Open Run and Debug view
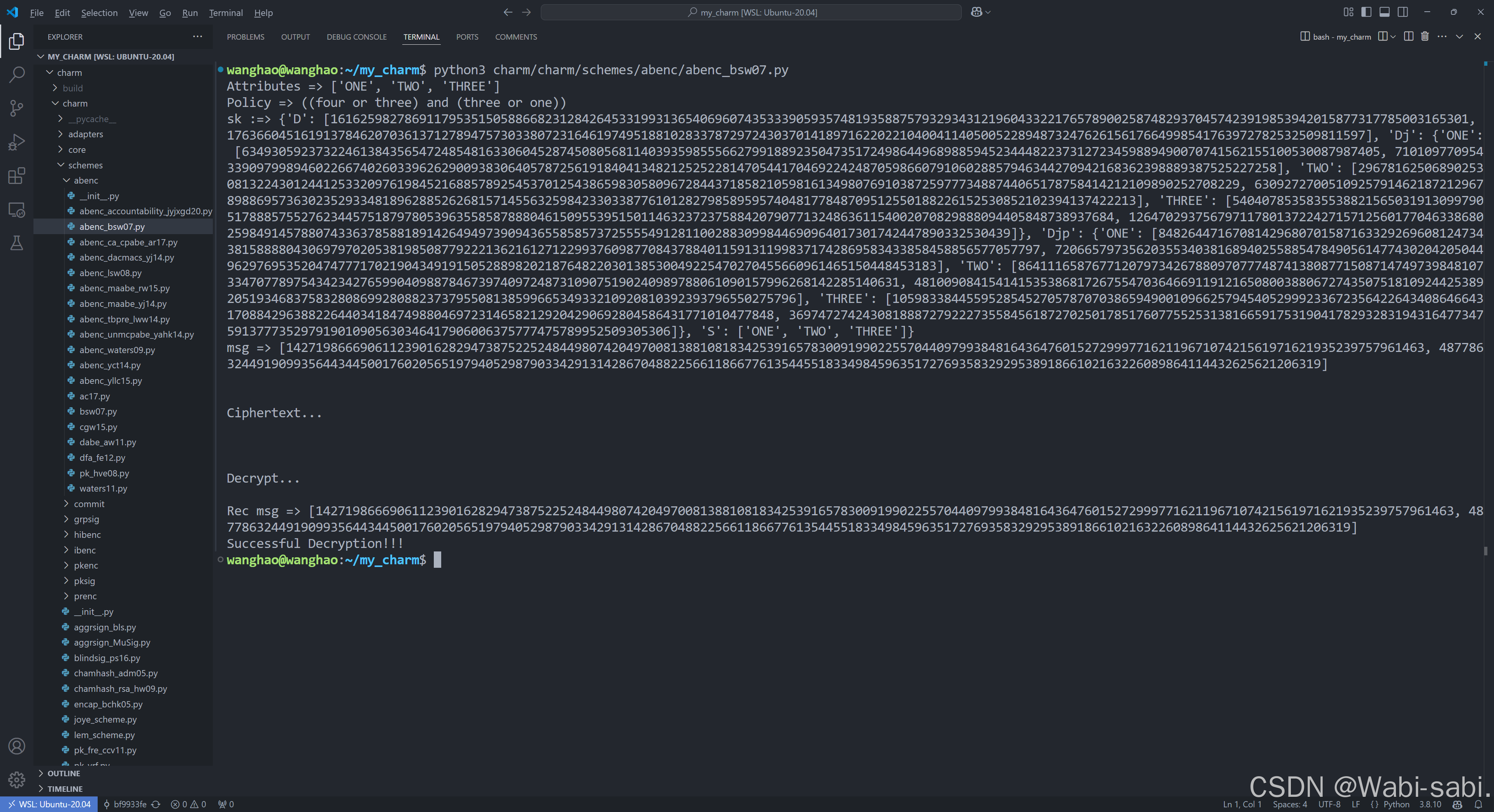Viewport: 1494px width, 812px height. tap(17, 142)
